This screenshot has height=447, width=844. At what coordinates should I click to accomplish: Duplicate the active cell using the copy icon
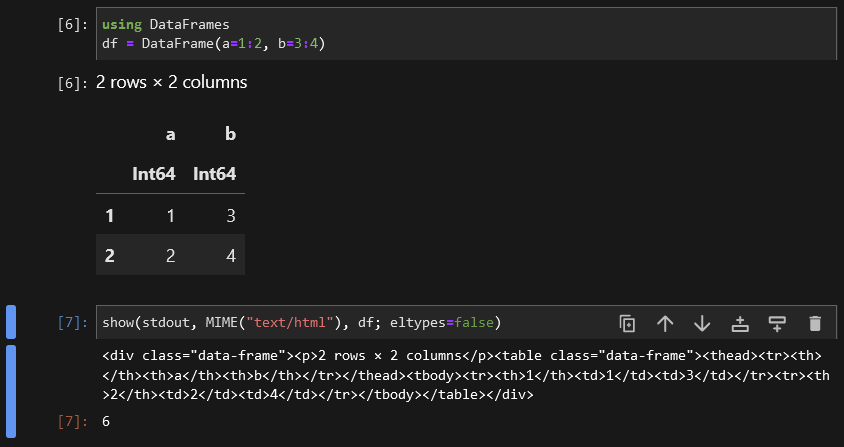(x=627, y=323)
